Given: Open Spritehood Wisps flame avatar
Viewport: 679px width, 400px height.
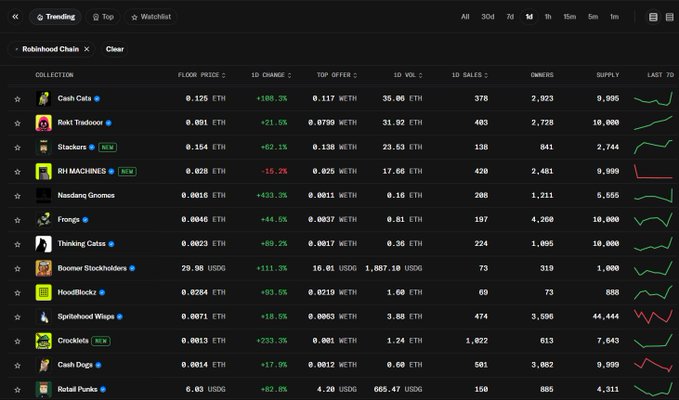Looking at the screenshot, I should pos(43,317).
